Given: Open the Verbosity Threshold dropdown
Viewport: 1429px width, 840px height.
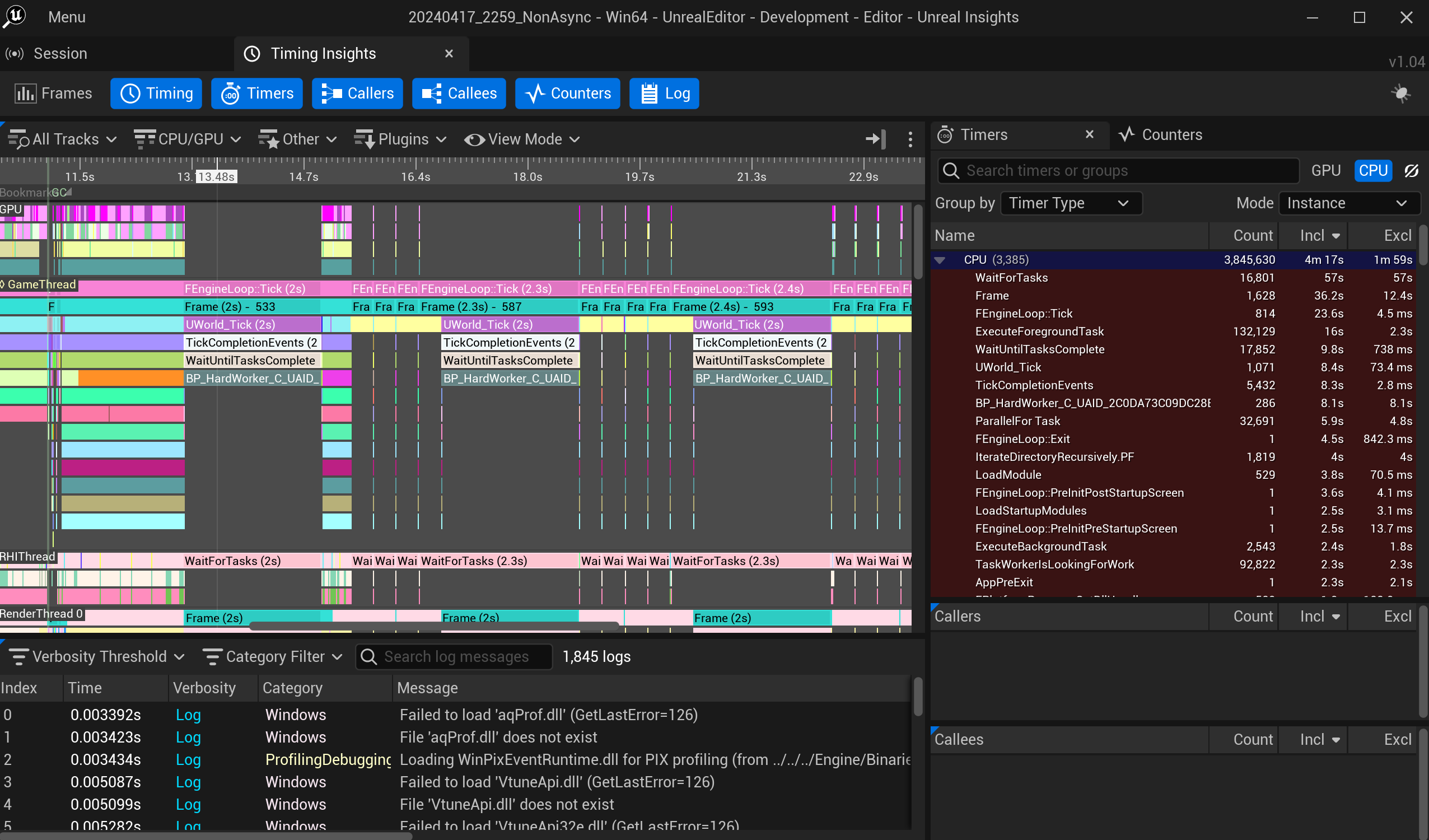Looking at the screenshot, I should click(97, 657).
